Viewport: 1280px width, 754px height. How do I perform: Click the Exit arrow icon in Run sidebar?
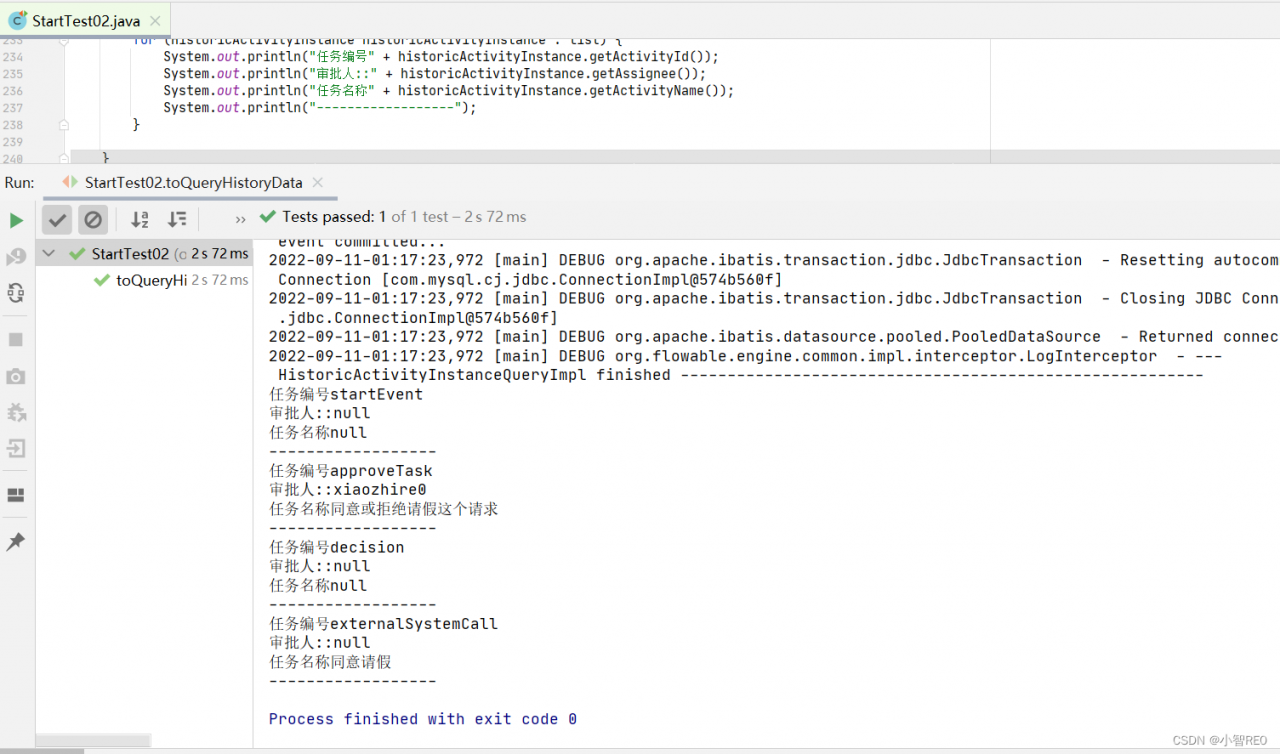click(x=16, y=448)
